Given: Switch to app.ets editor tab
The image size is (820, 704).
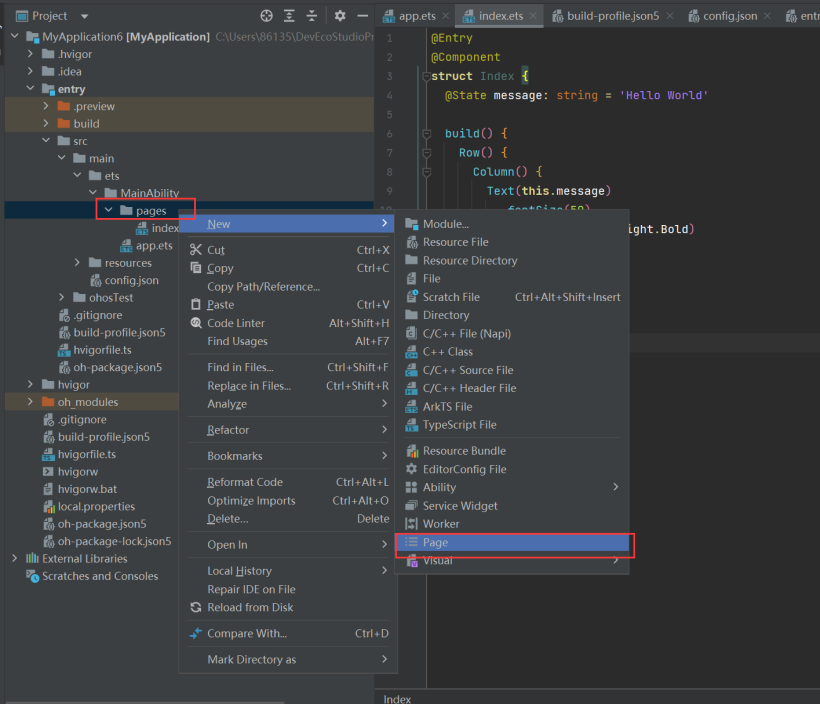Looking at the screenshot, I should 417,16.
